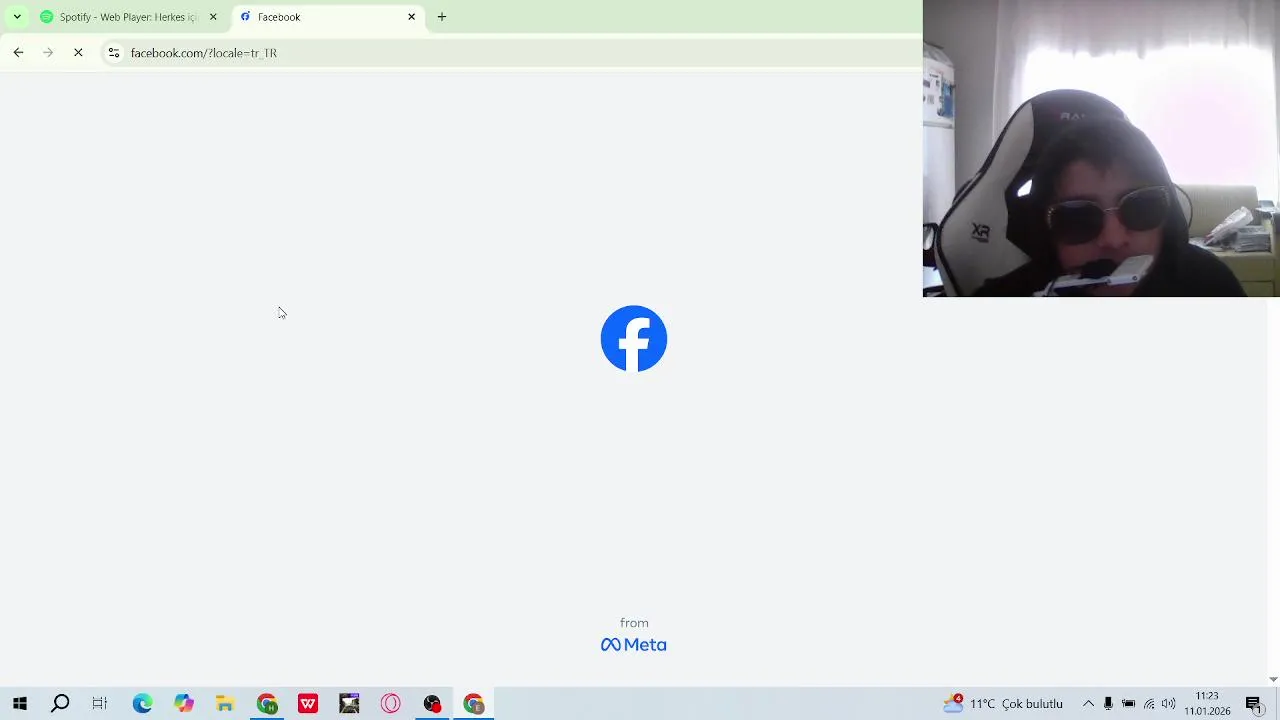1280x720 pixels.
Task: Launch Microsoft Edge from the taskbar
Action: [x=142, y=704]
